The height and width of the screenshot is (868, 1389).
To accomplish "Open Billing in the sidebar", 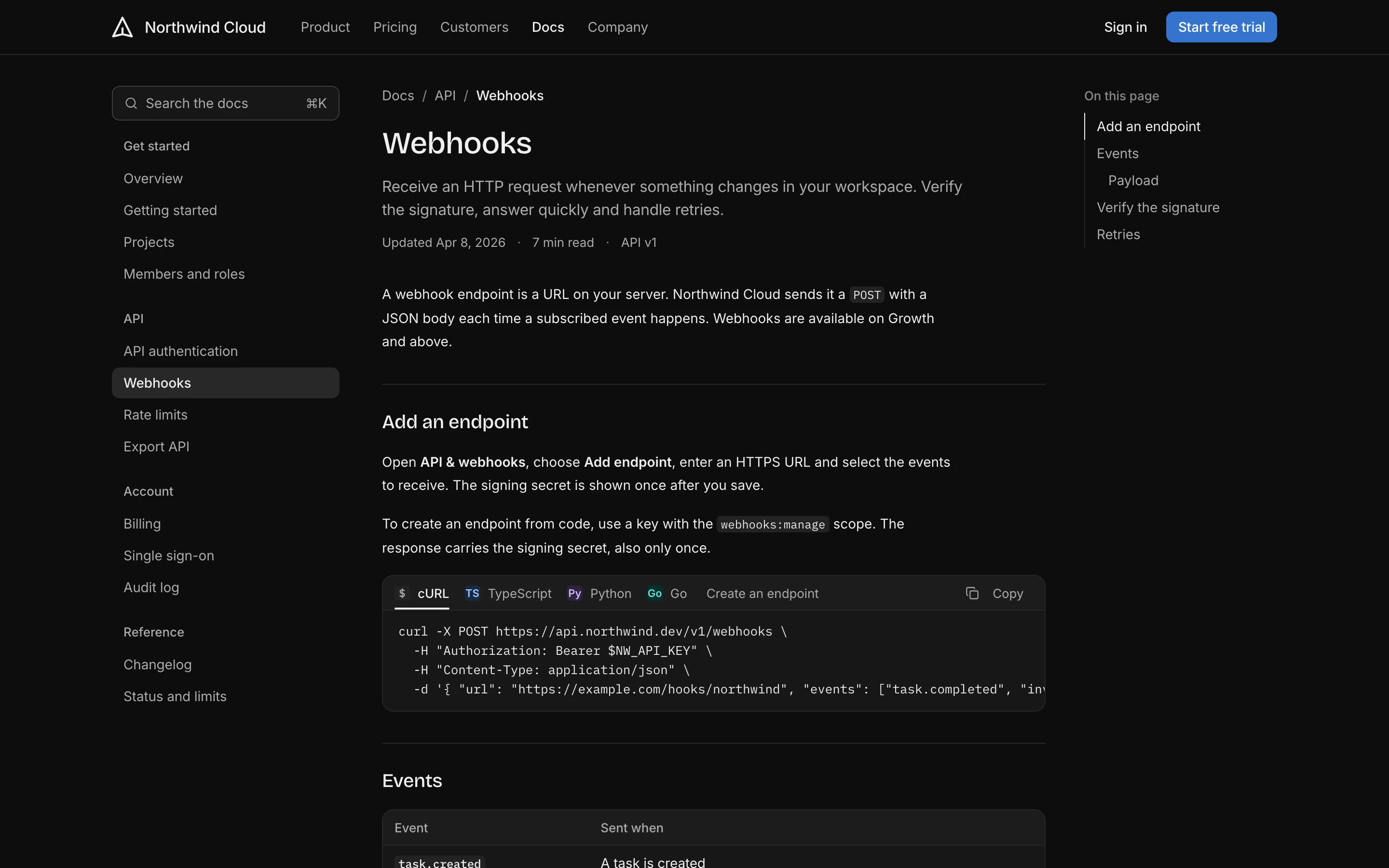I will (226, 524).
